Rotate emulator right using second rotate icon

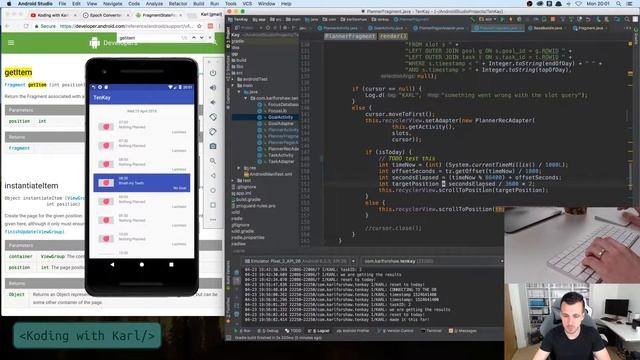213,132
